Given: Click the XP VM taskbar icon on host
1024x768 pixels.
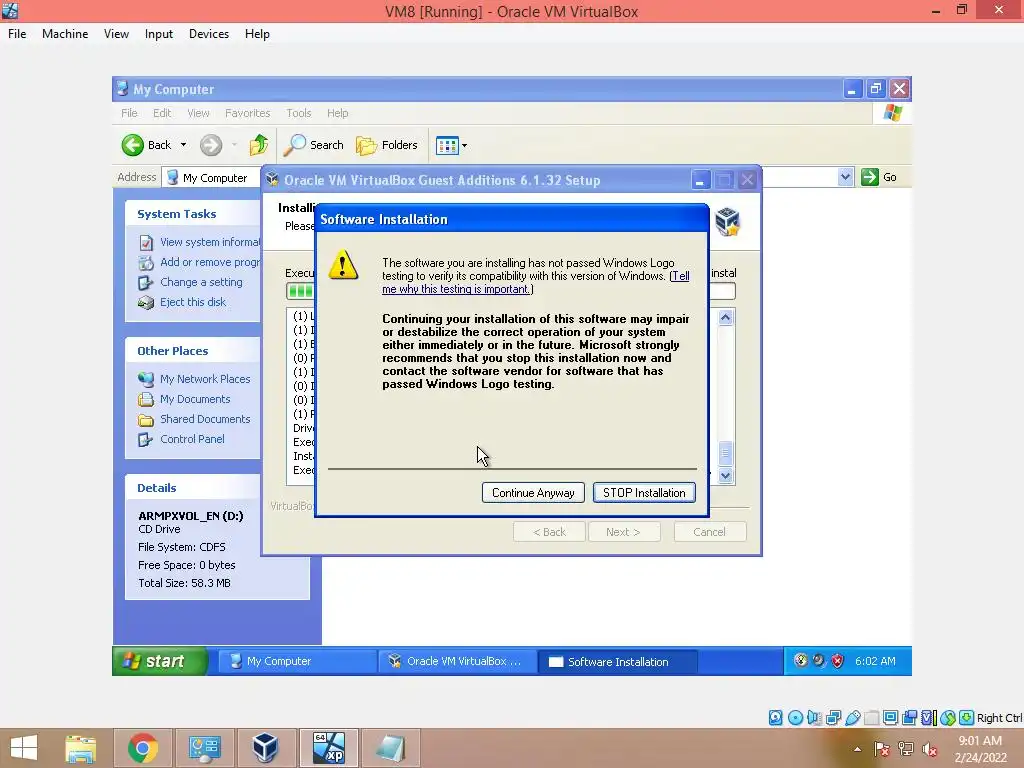Looking at the screenshot, I should [328, 748].
